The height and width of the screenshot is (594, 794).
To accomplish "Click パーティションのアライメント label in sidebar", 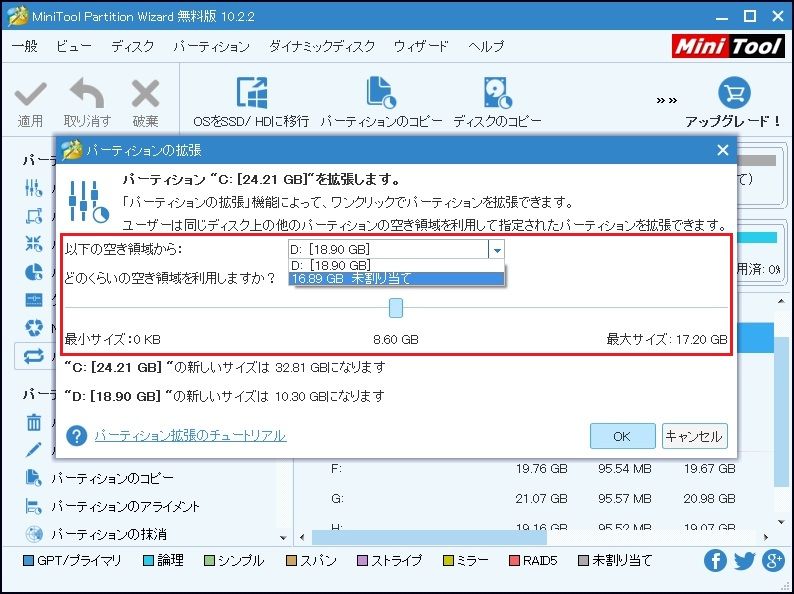I will point(126,506).
